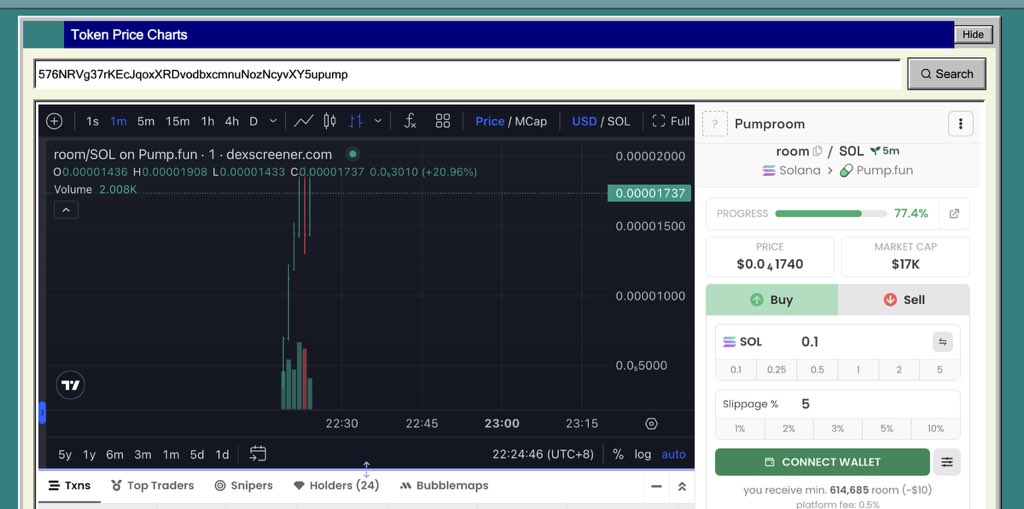This screenshot has width=1024, height=509.
Task: Select the 1s timeframe
Action: click(x=93, y=121)
